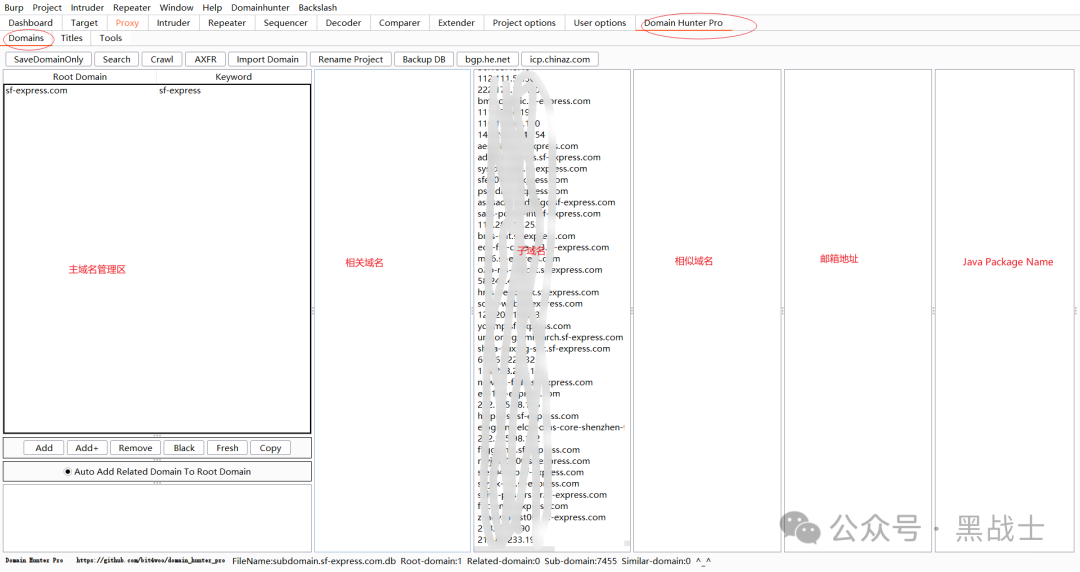The image size is (1080, 572).
Task: Switch to the Sequencer tab
Action: 285,23
